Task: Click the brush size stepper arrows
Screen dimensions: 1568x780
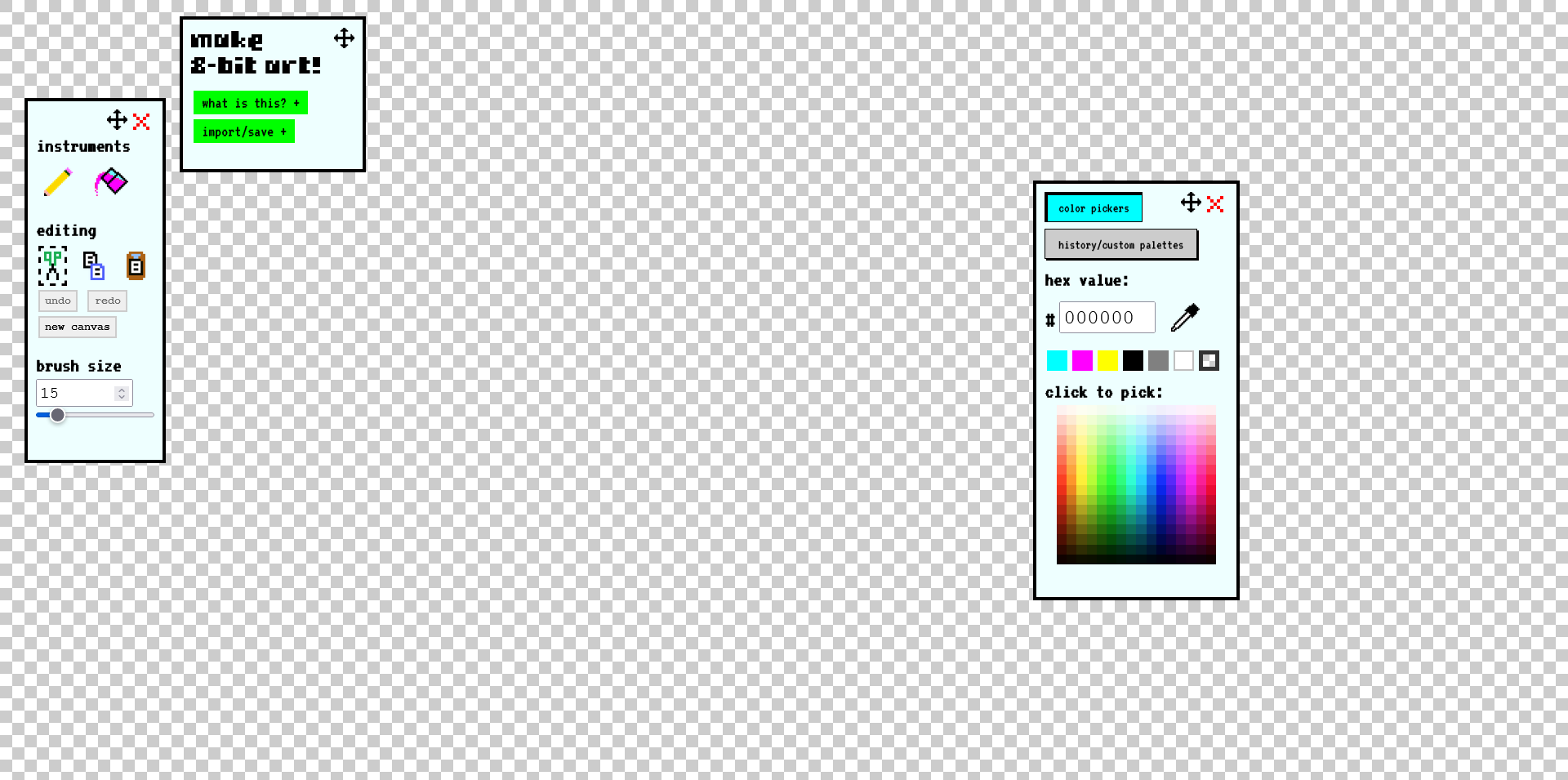Action: pyautogui.click(x=122, y=393)
